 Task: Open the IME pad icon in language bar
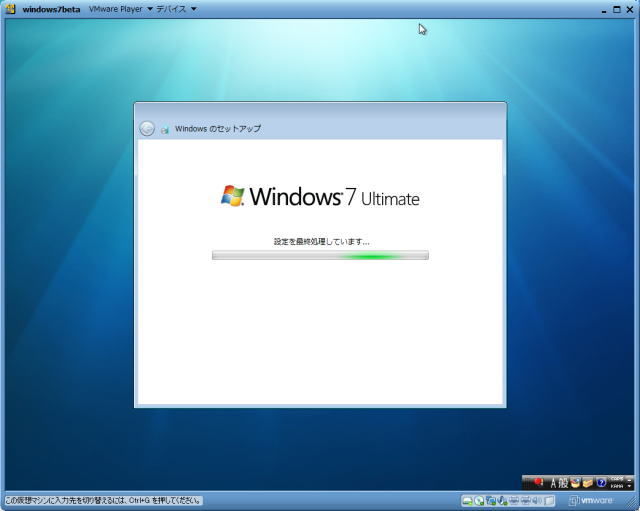coord(576,483)
